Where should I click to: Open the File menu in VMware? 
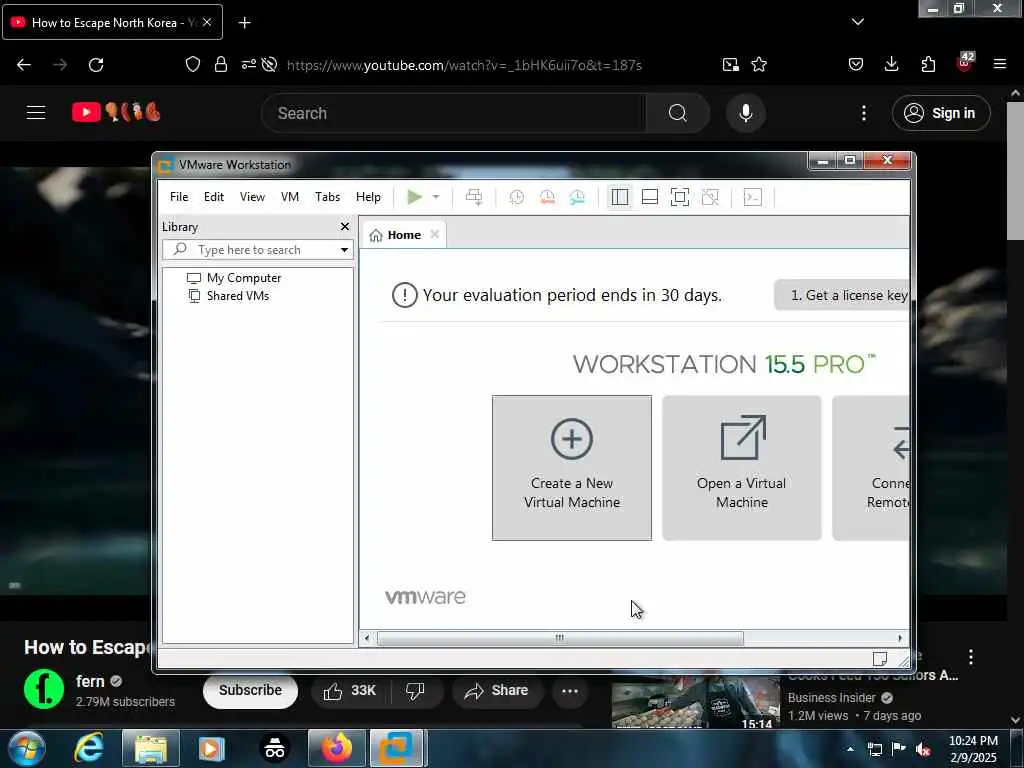(x=179, y=197)
